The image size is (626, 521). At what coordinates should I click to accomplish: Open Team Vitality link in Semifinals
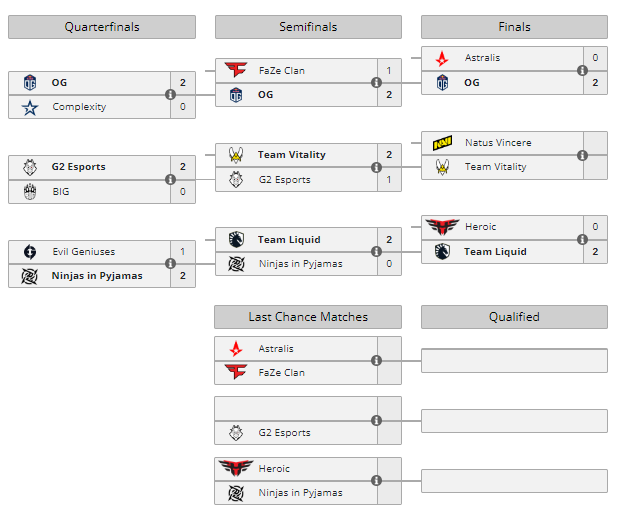(291, 155)
